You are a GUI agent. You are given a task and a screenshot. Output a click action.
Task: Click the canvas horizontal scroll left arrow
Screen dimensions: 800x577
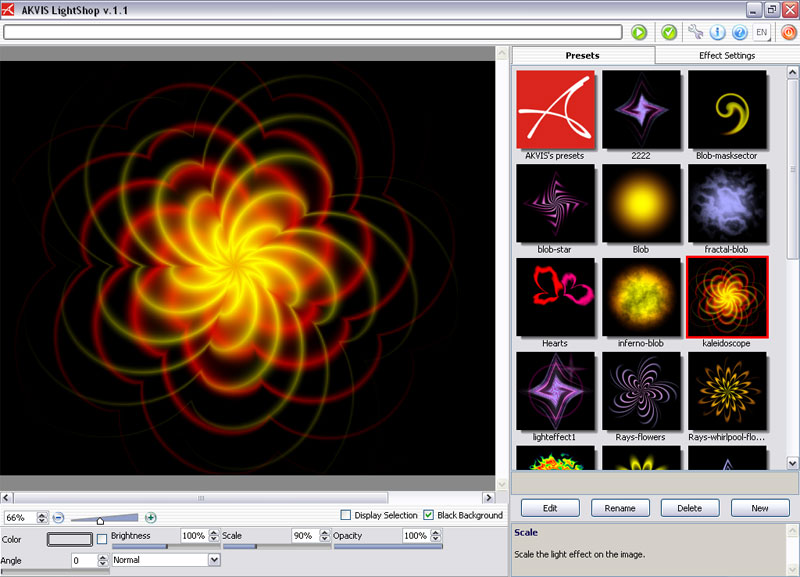6,497
